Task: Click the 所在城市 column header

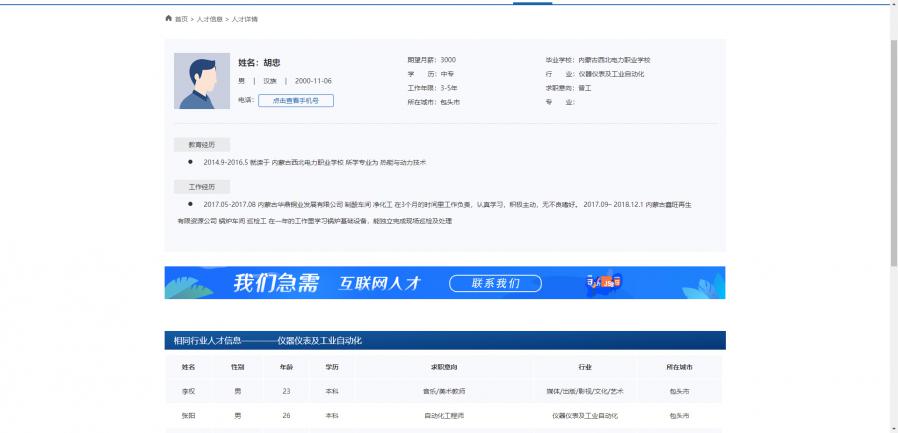Action: (x=679, y=367)
